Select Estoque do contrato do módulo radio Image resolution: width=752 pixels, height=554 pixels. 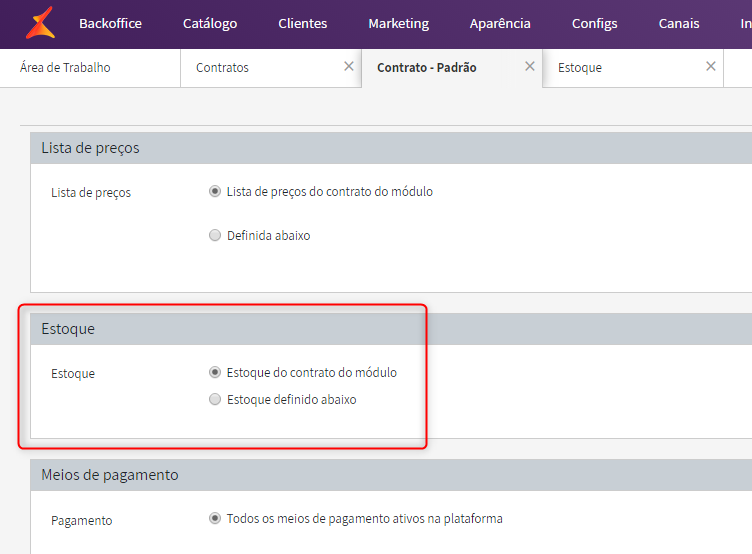click(215, 372)
